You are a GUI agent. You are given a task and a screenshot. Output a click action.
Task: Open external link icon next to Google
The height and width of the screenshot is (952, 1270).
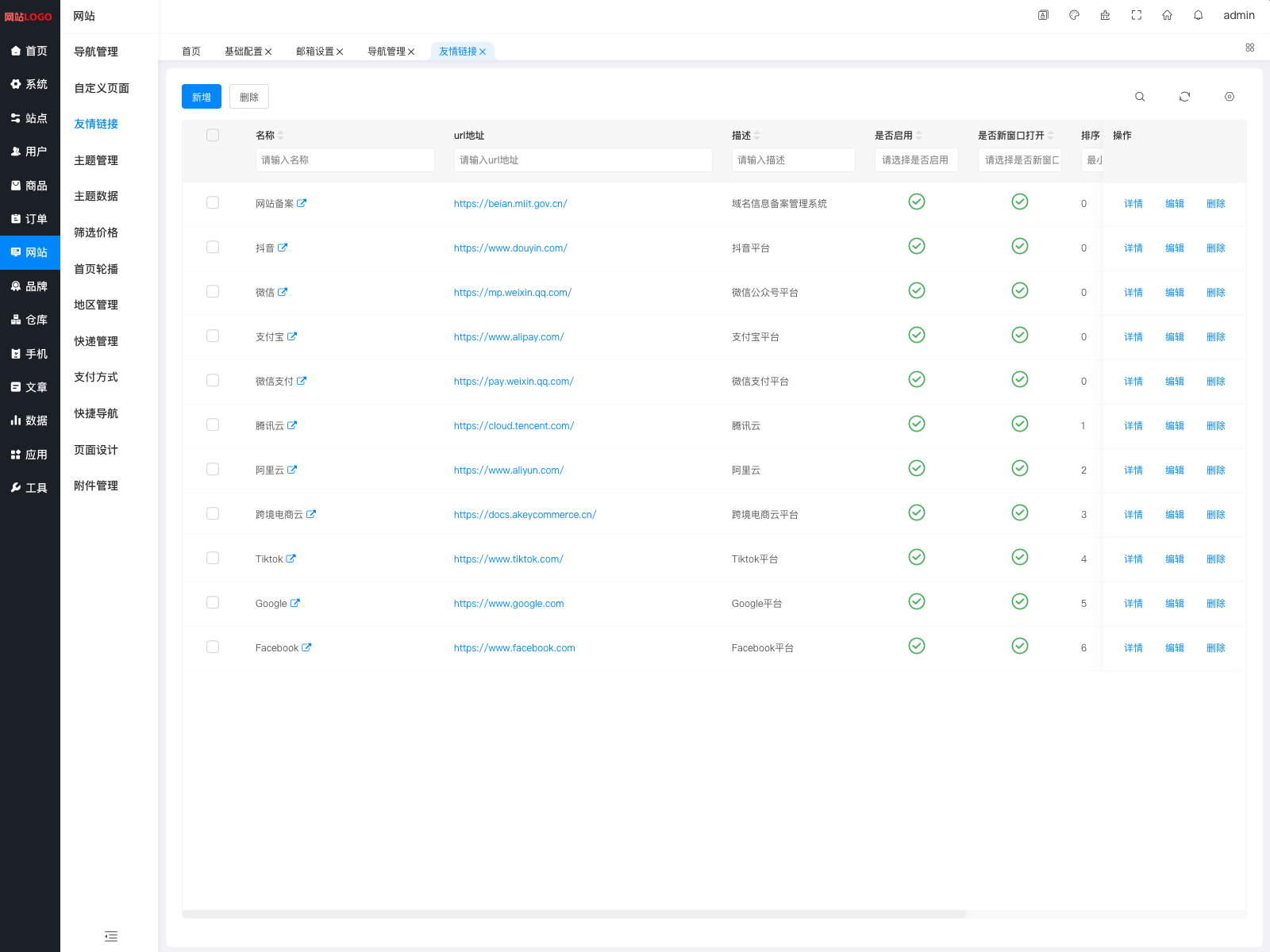pos(295,603)
